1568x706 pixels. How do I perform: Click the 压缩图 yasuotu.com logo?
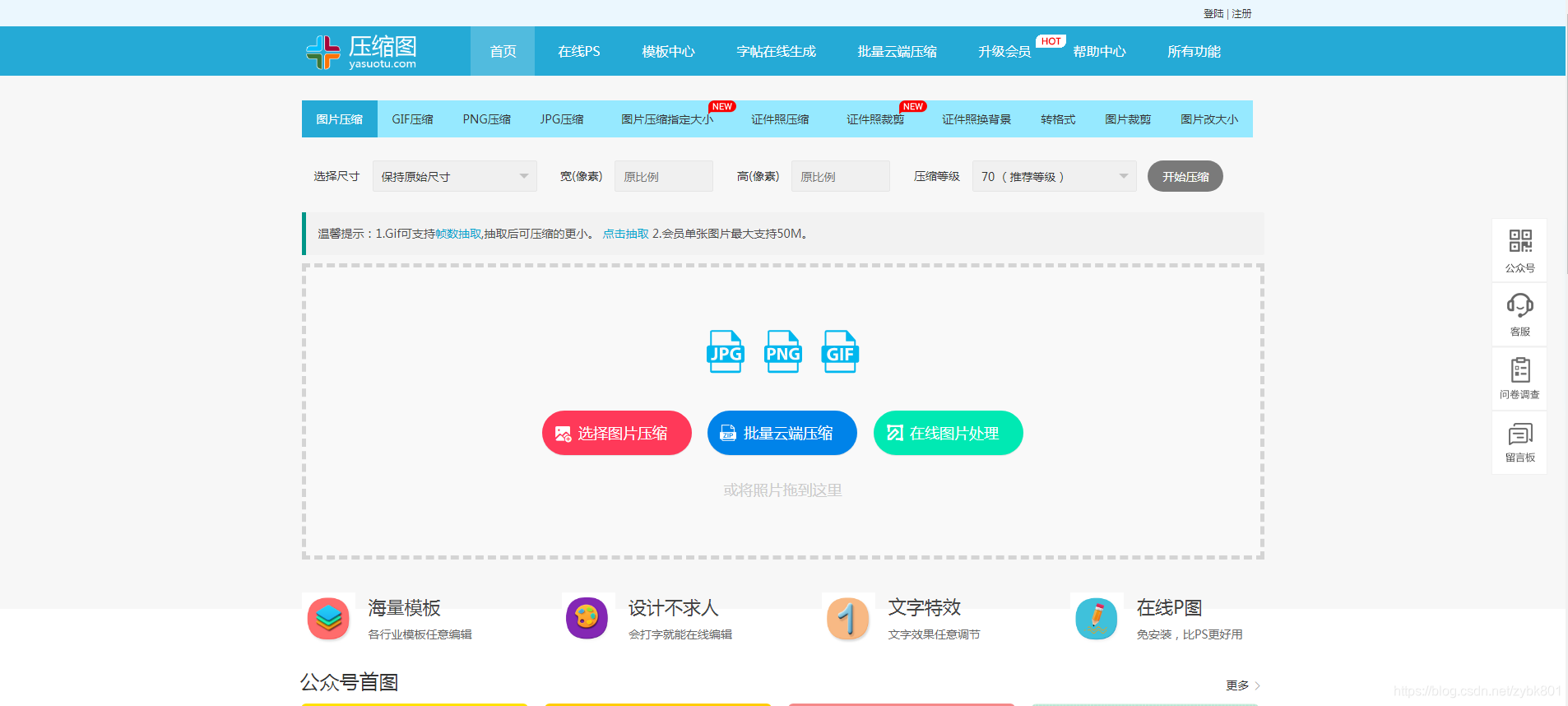(x=361, y=51)
